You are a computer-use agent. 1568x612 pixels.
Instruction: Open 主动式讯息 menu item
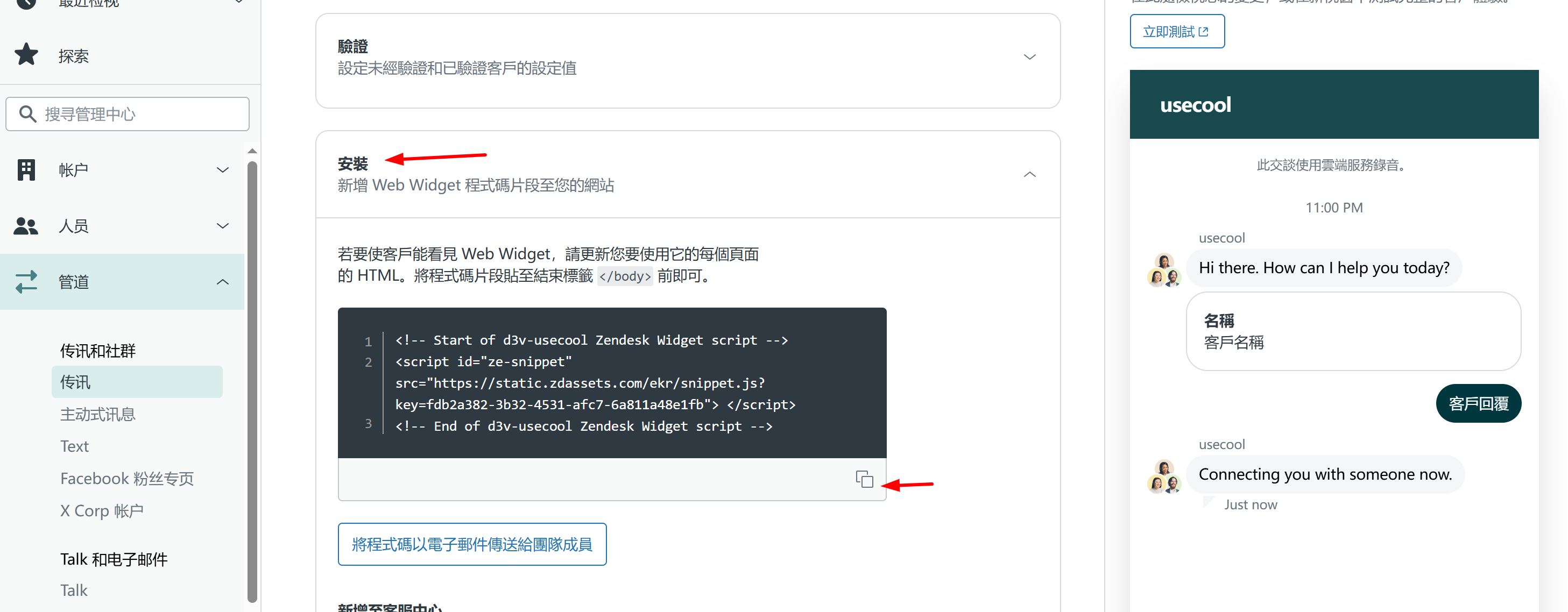pos(97,414)
